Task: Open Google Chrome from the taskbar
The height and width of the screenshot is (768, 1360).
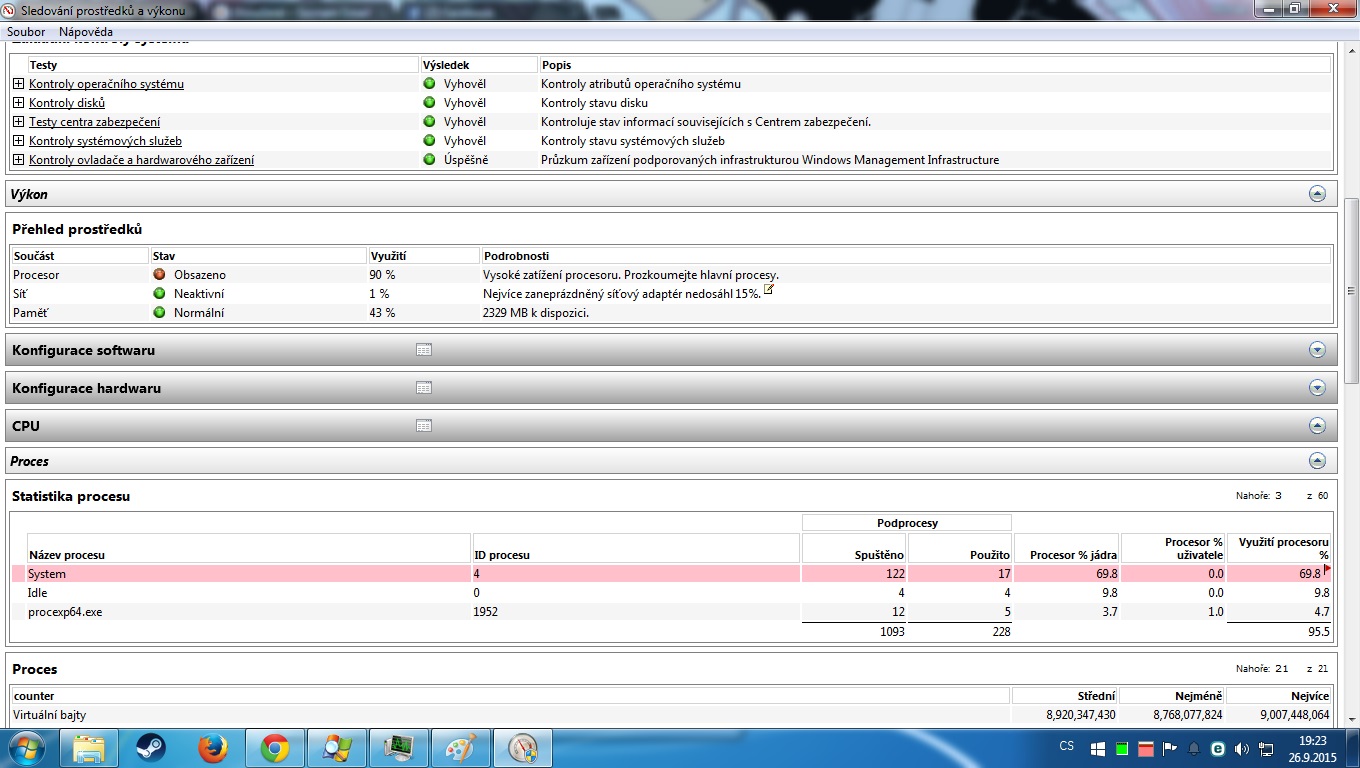Action: 275,748
